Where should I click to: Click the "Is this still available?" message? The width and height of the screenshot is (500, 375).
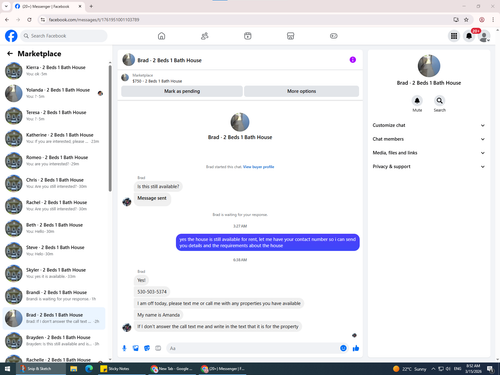tap(158, 186)
